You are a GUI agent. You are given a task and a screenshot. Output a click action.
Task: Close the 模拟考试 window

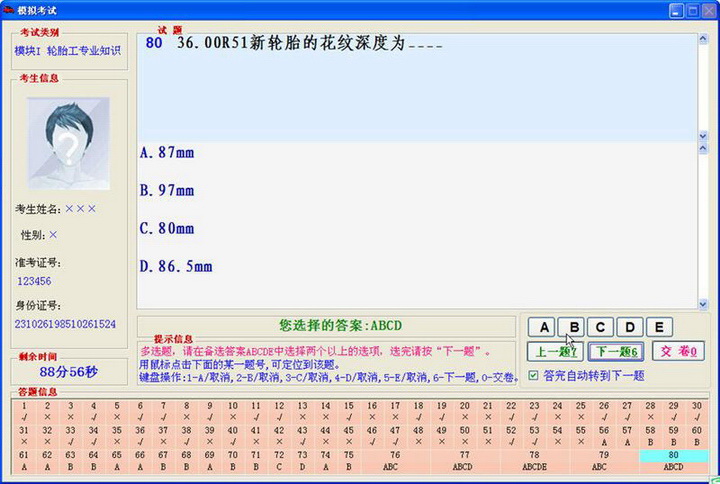(709, 11)
